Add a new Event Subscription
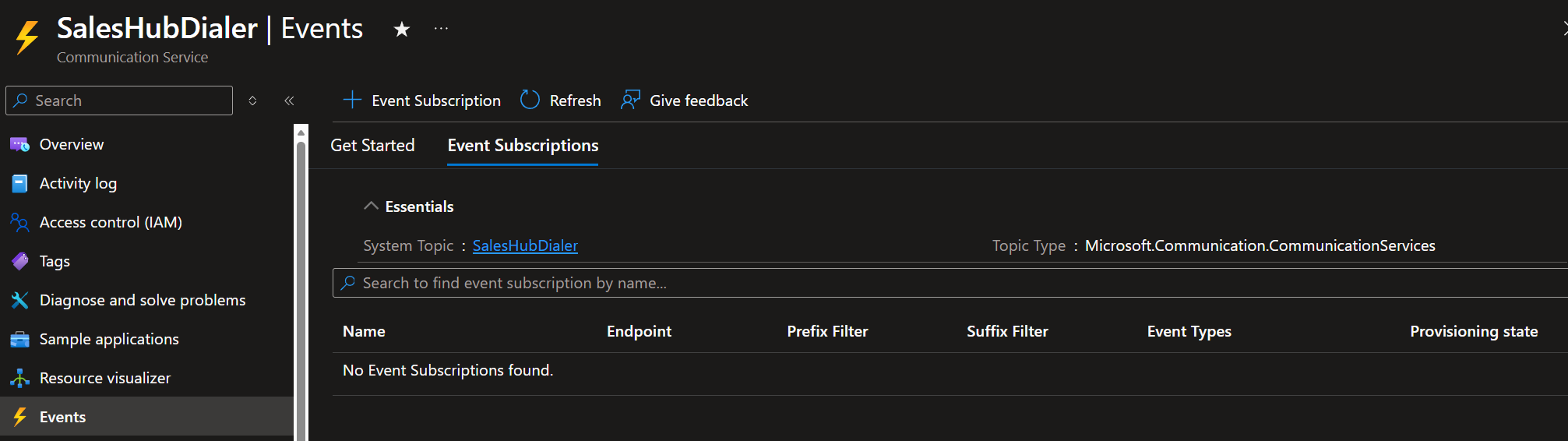Screen dimensions: 1568x441 pos(421,101)
